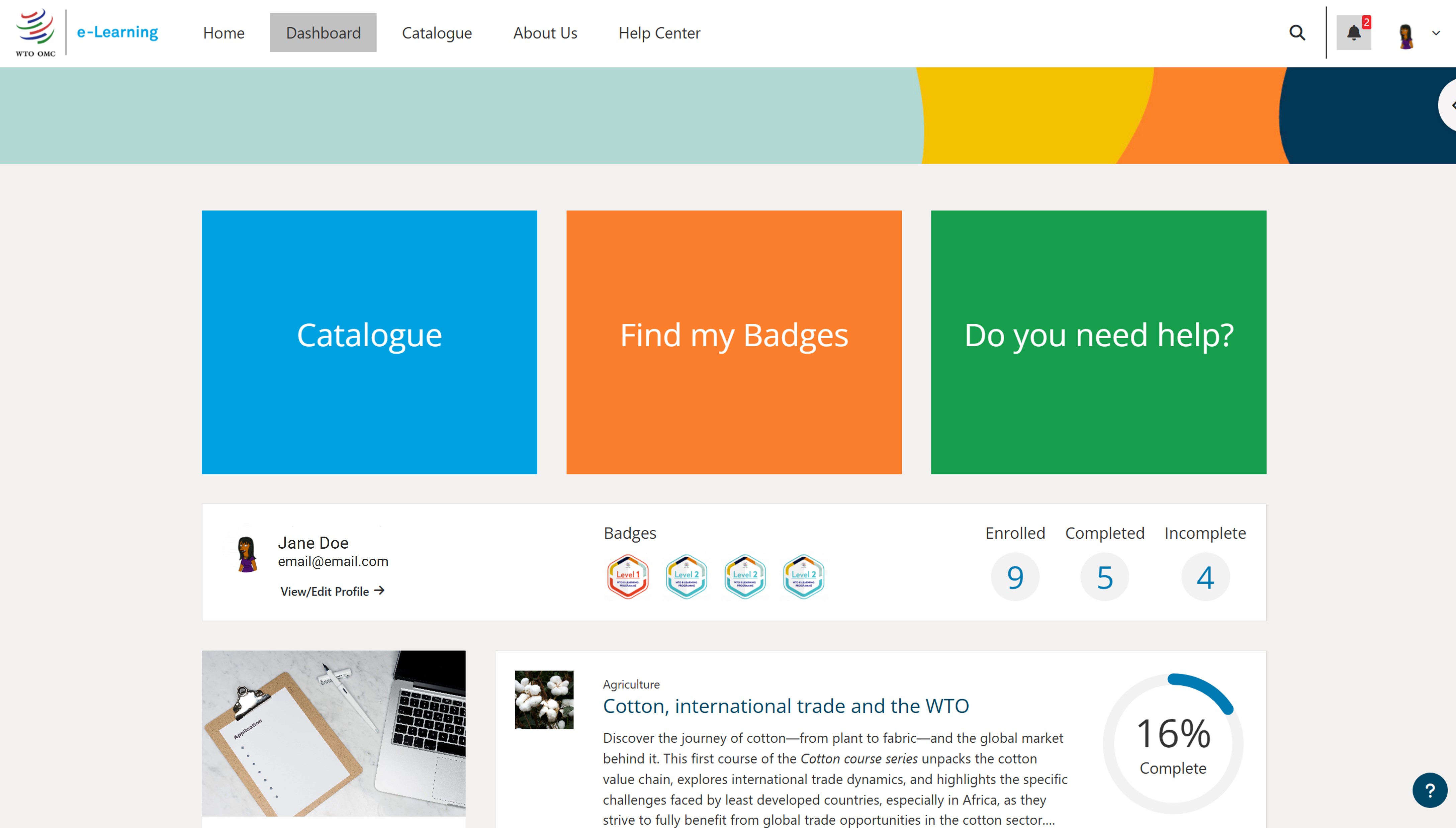1456x828 pixels.
Task: Click the last Level 2 badge
Action: point(803,577)
